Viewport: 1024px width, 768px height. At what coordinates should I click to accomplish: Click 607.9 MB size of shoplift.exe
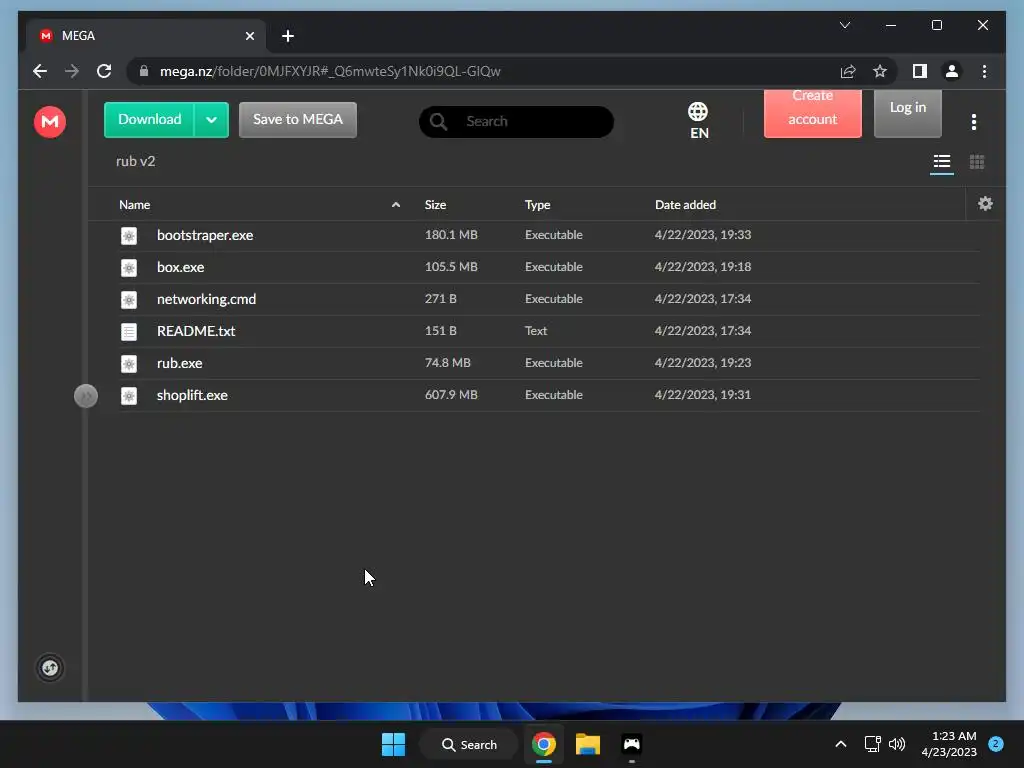[x=451, y=394]
